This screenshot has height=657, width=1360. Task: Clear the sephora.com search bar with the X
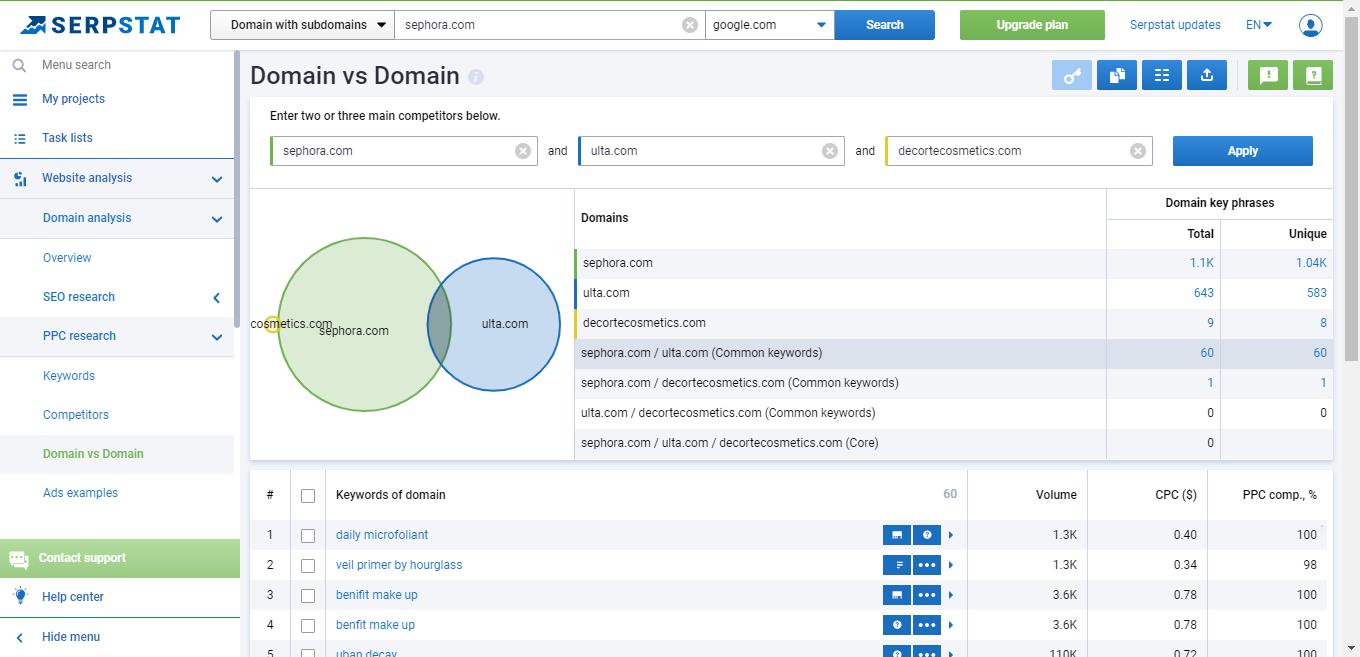tap(690, 25)
